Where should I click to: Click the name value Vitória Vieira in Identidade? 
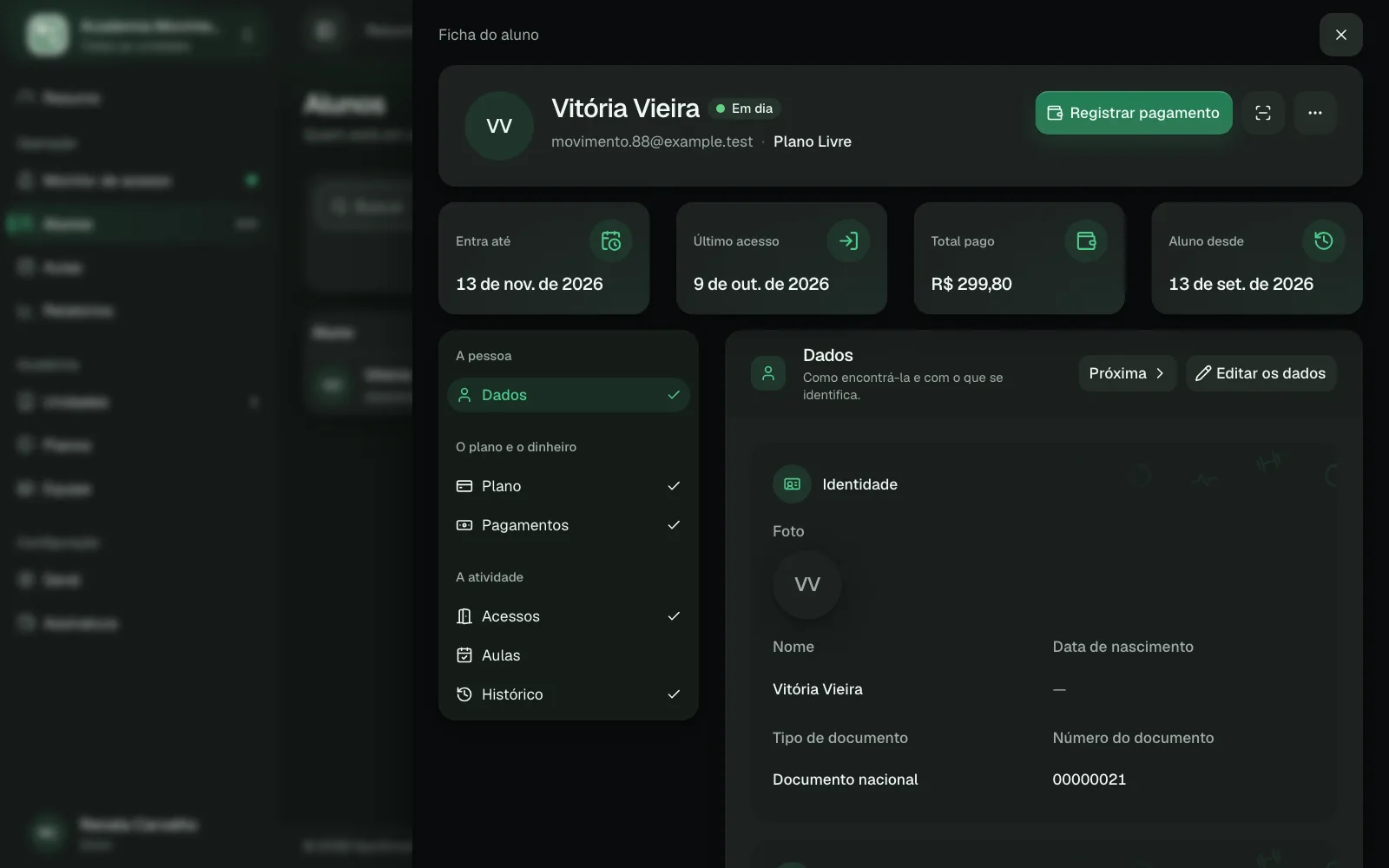[x=818, y=689]
